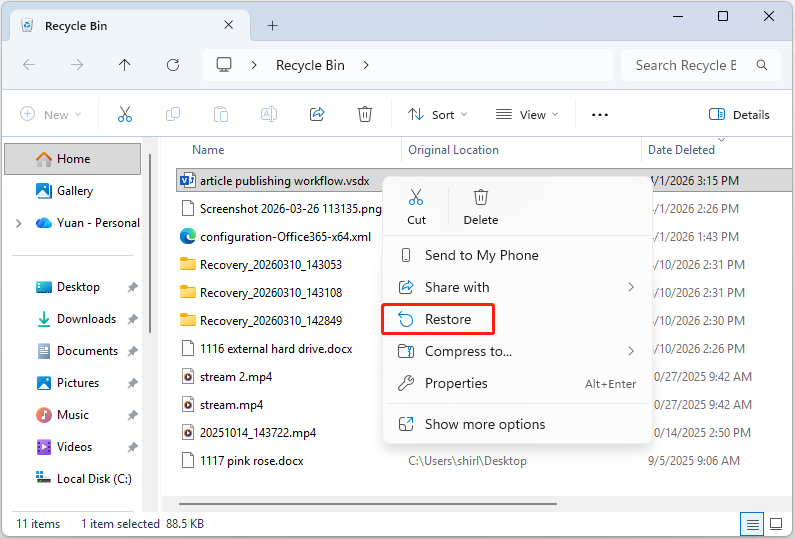Click the Edge icon of configuration-Office365-x64.xml

pyautogui.click(x=188, y=236)
